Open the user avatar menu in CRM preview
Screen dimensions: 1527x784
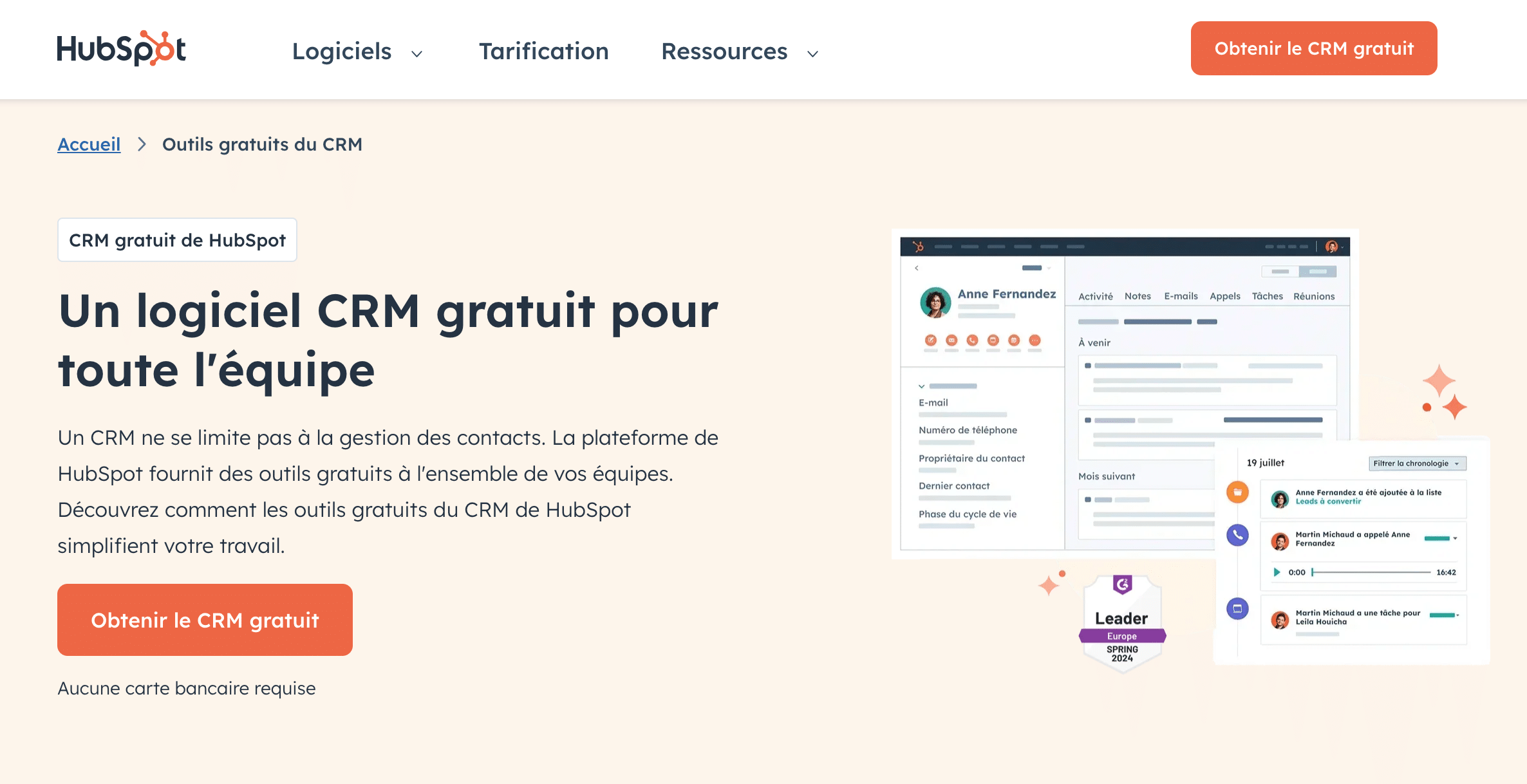click(x=1333, y=247)
